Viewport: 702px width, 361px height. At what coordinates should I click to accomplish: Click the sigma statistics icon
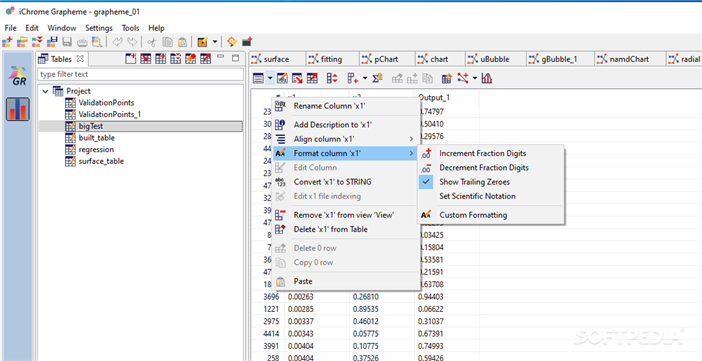click(377, 79)
